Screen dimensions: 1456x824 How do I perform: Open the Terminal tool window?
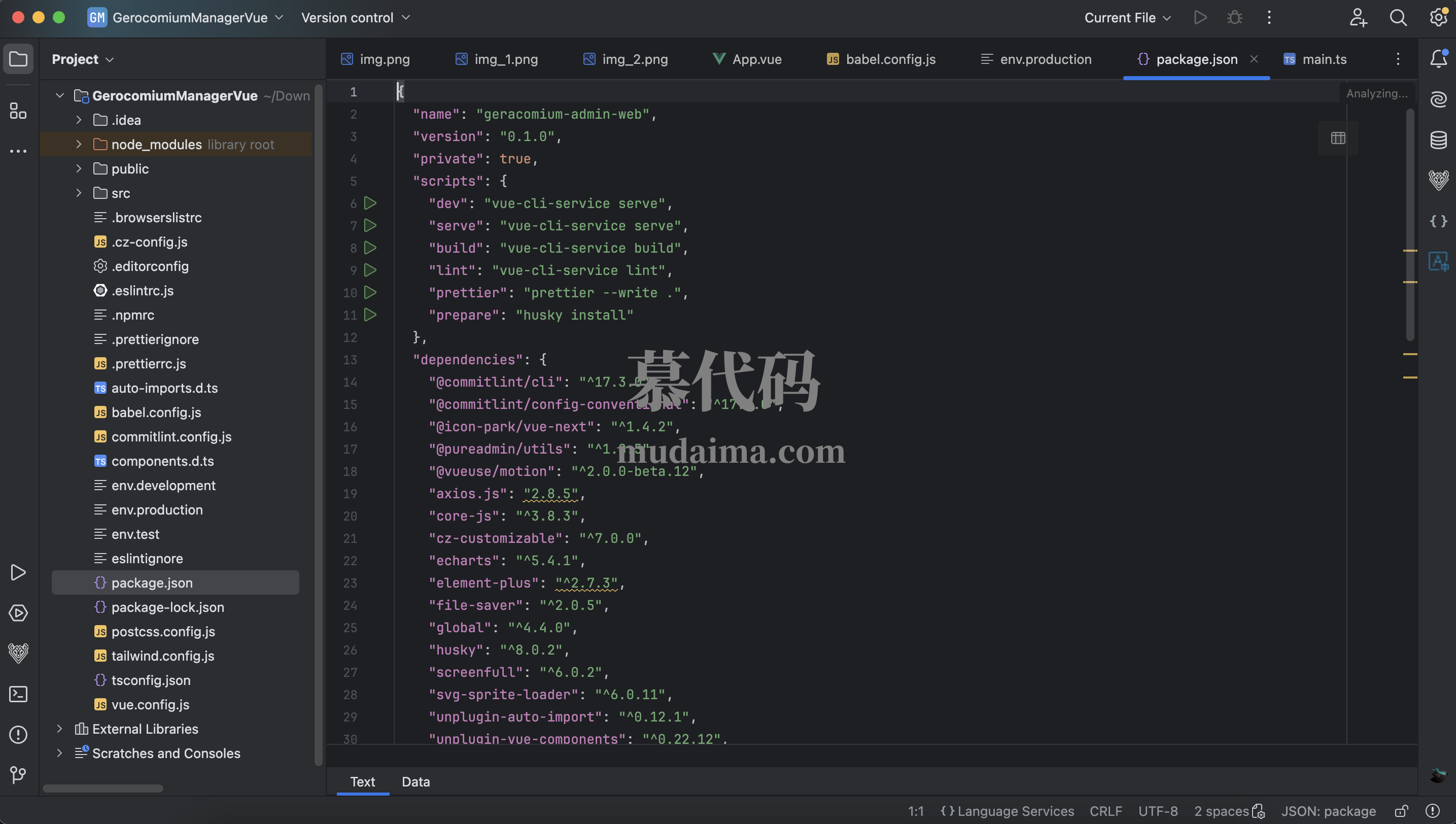pos(18,694)
